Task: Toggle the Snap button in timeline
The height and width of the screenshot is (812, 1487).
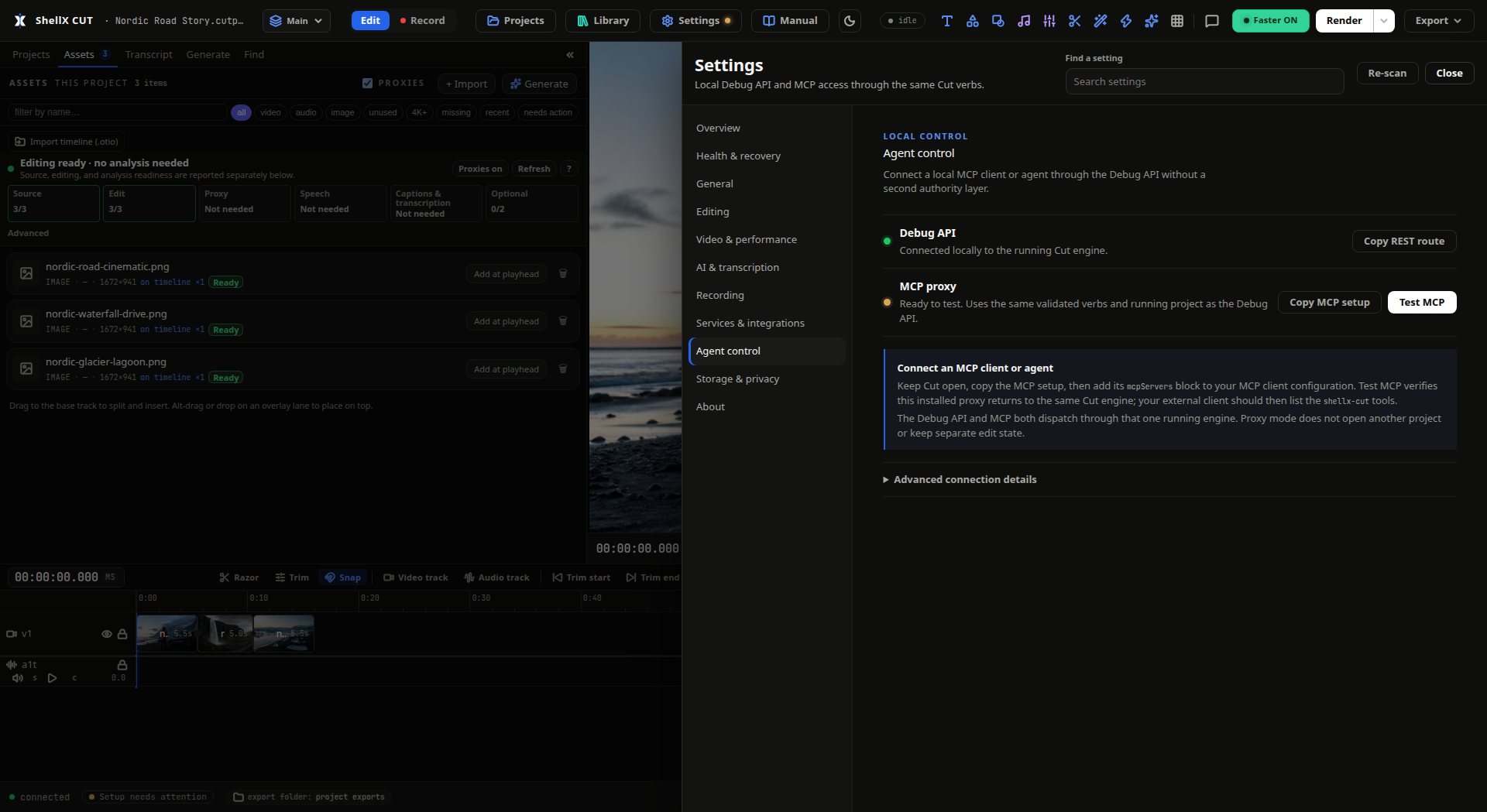Action: [342, 577]
